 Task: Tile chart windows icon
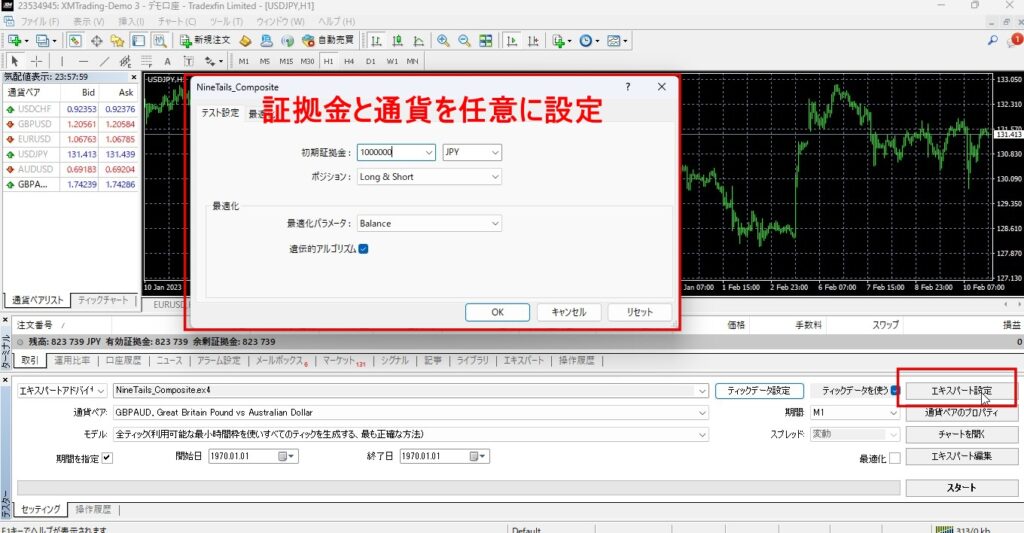tap(486, 40)
